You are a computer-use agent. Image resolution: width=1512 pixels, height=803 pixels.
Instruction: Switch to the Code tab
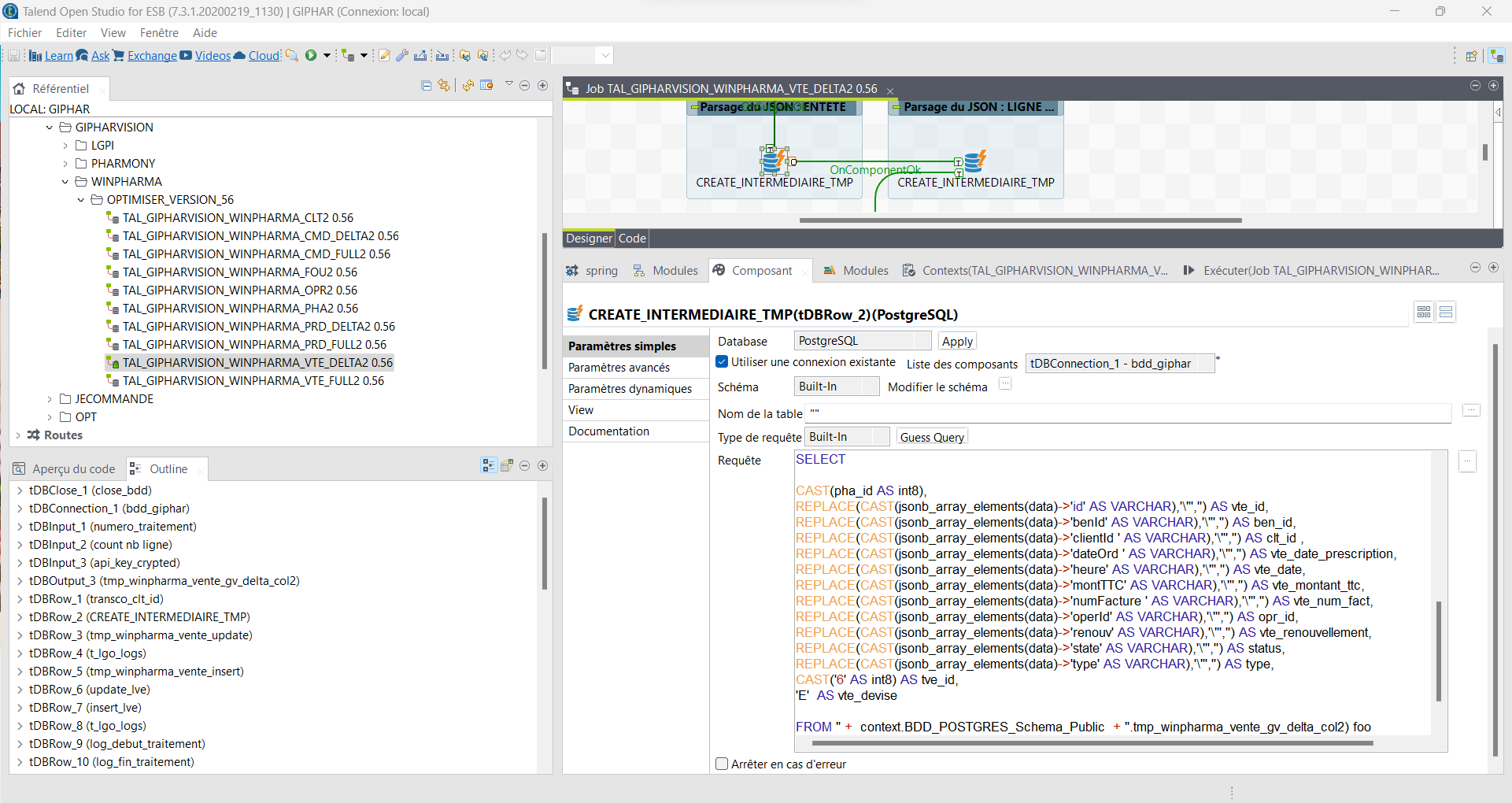632,239
